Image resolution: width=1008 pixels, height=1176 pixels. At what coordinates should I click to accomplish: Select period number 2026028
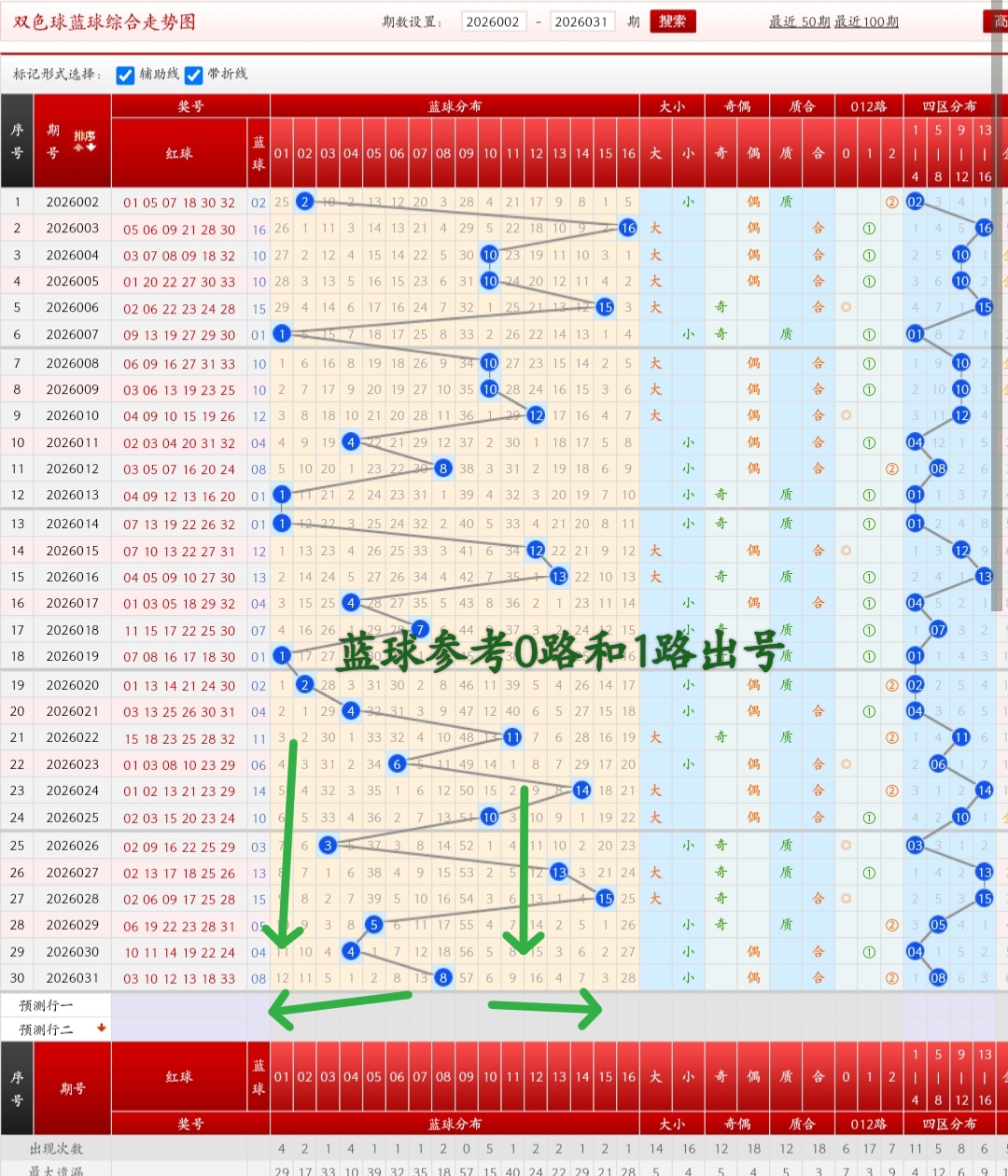pyautogui.click(x=72, y=899)
